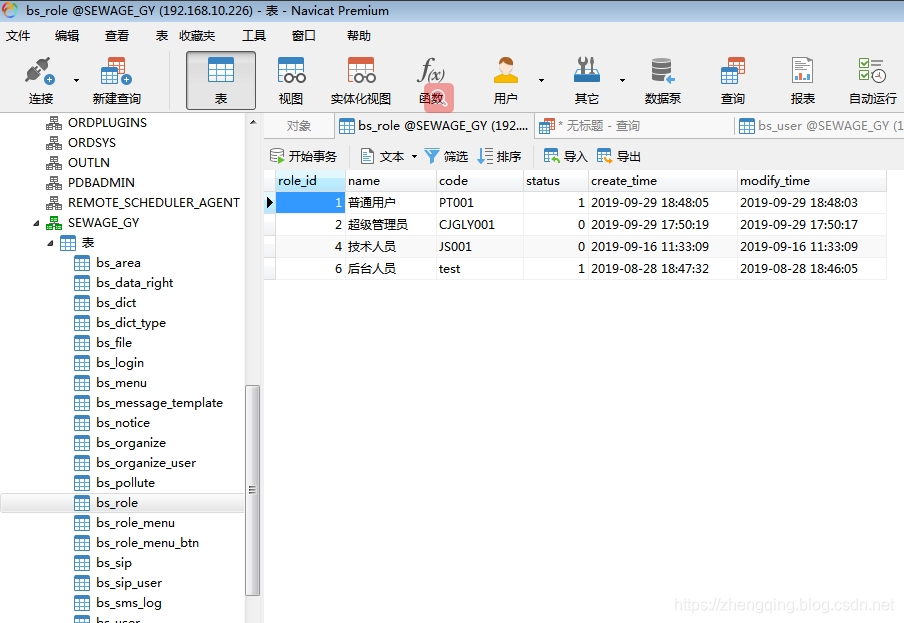Image resolution: width=904 pixels, height=623 pixels.
Task: Select the bs_role @SEWAGE_GY tab
Action: (434, 126)
